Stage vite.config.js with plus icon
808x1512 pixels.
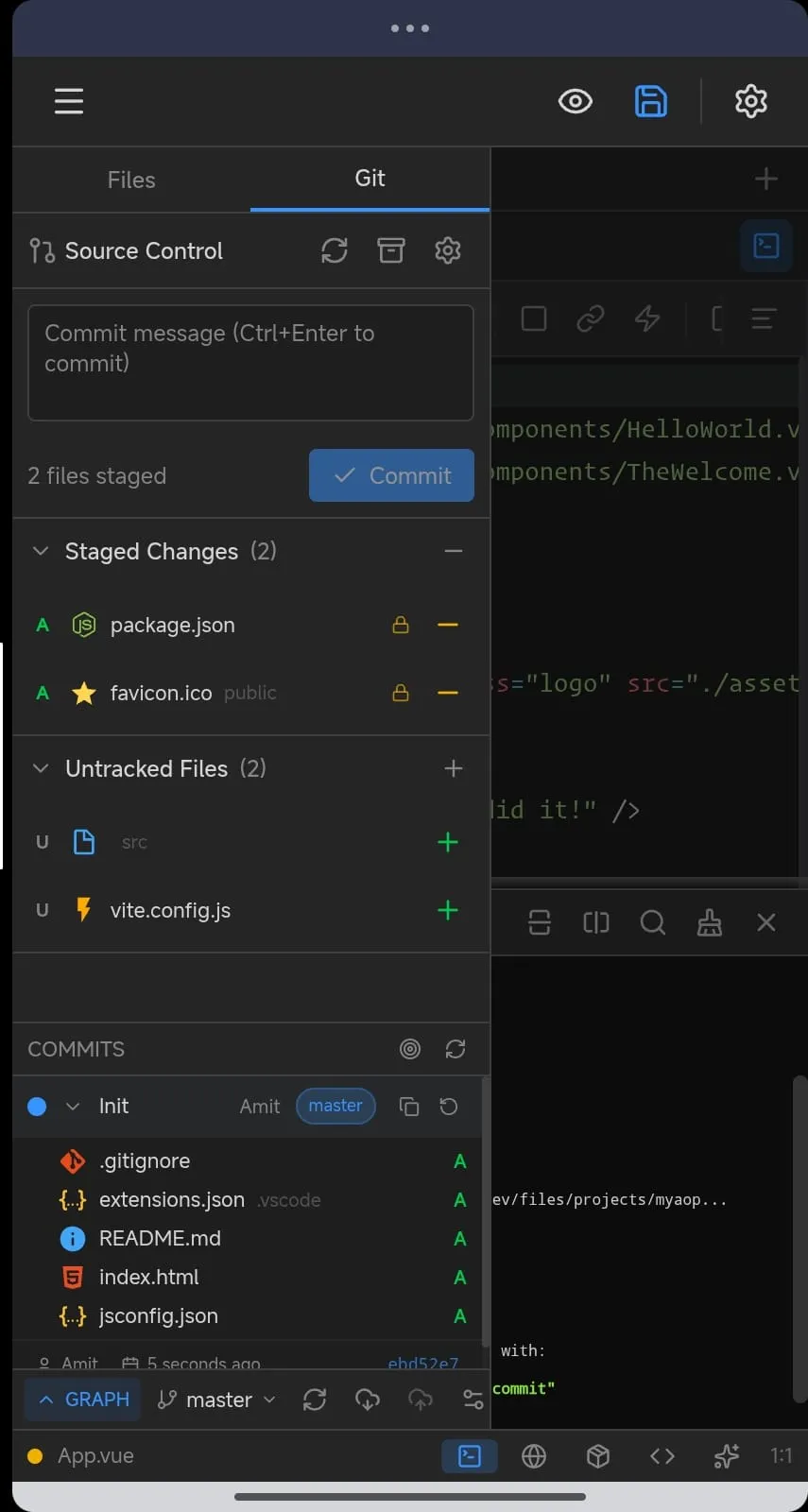coord(448,910)
